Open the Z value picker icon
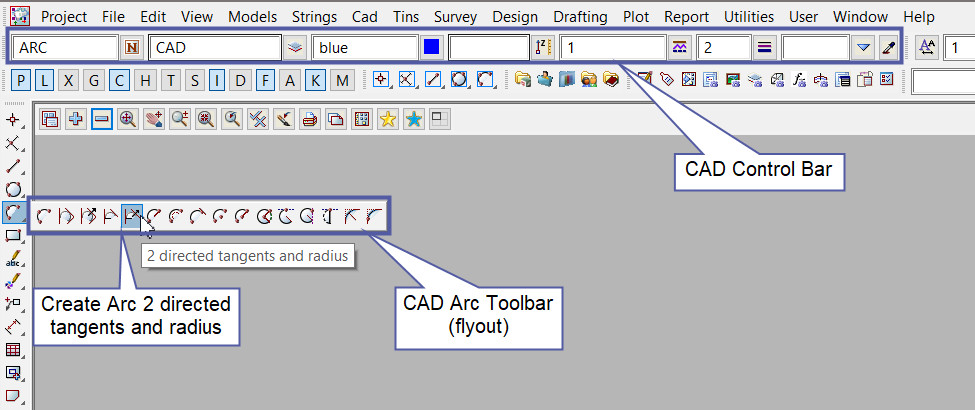975x410 pixels. coord(542,47)
